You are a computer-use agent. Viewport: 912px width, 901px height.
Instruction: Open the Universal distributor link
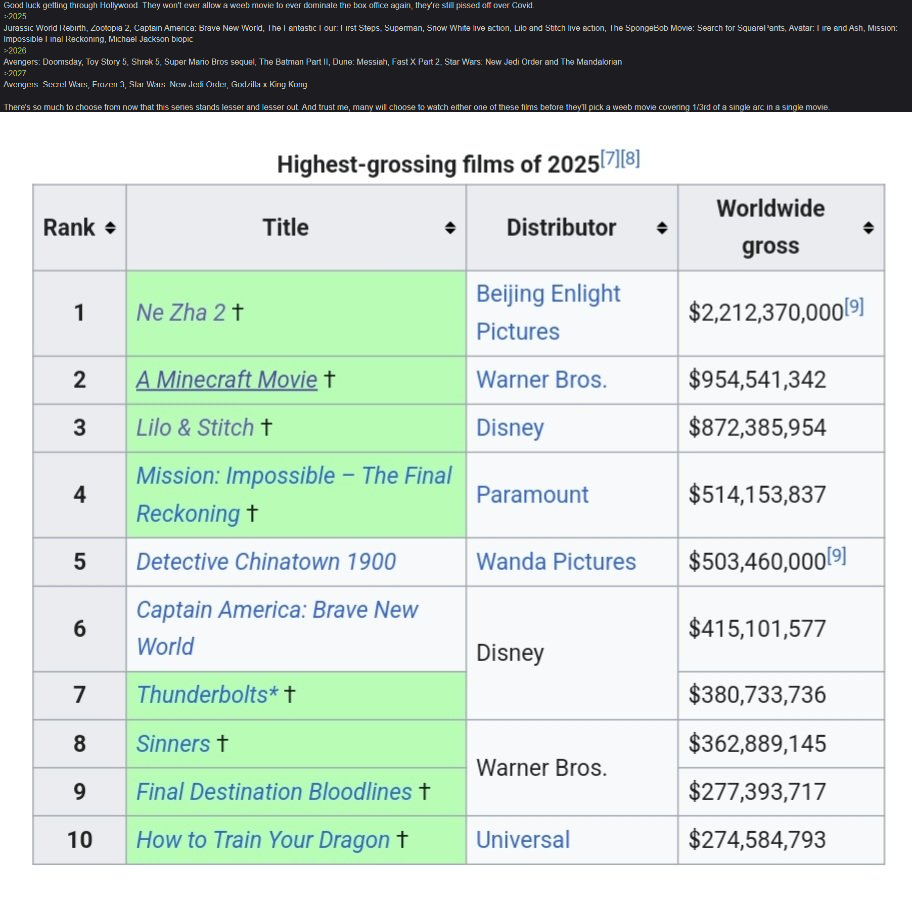click(523, 840)
